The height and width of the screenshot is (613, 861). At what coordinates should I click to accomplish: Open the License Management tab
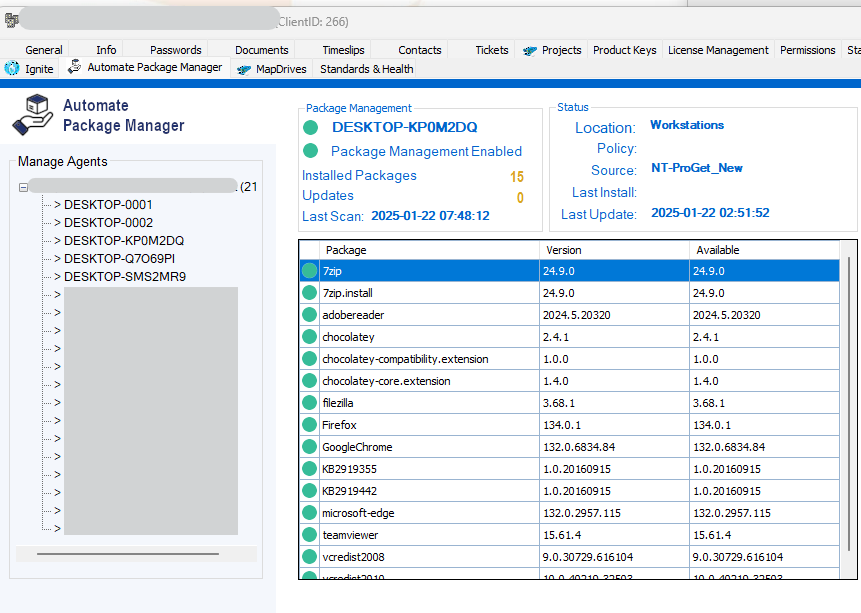(718, 50)
